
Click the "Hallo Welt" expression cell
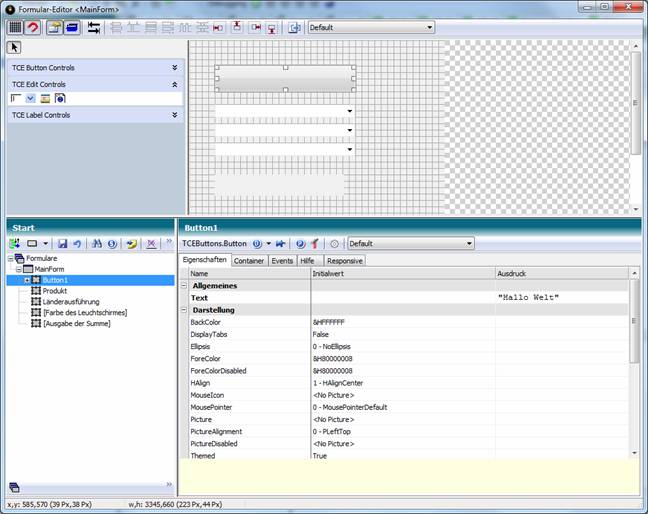[562, 297]
